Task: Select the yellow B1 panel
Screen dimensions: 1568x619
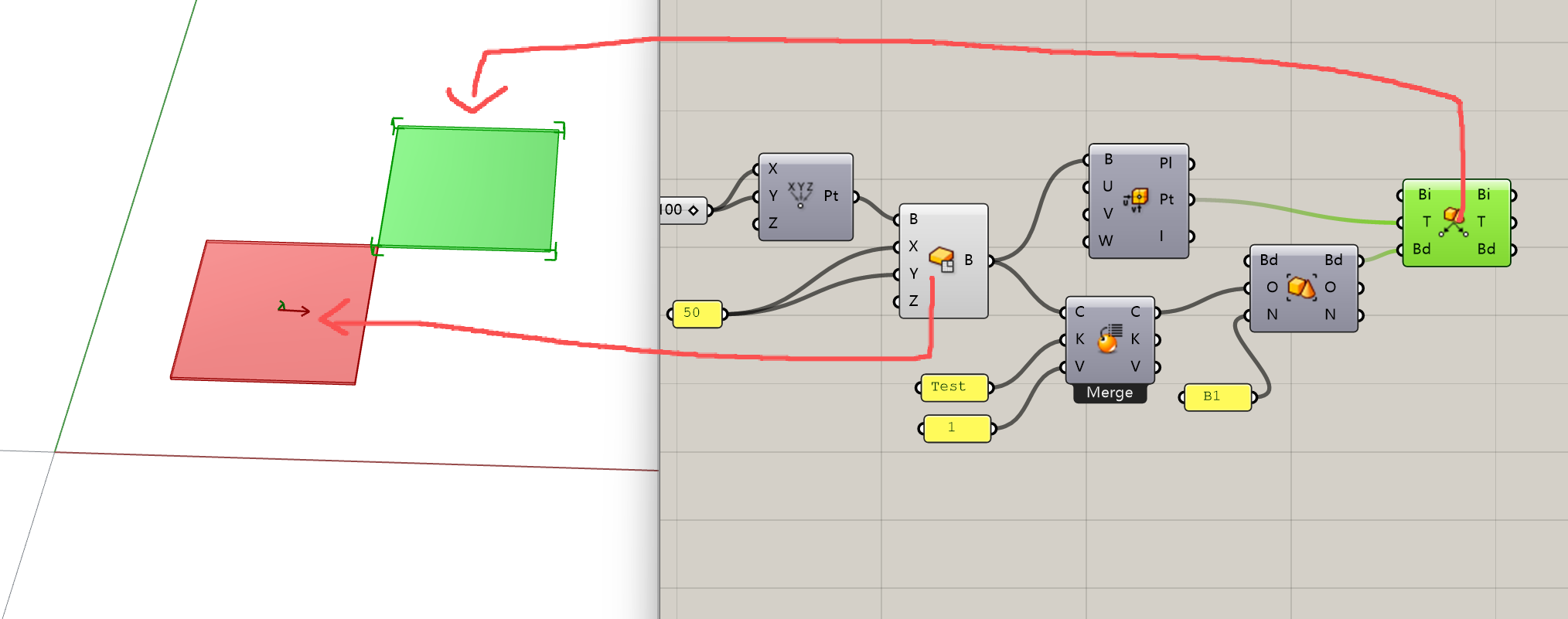Action: (1217, 397)
